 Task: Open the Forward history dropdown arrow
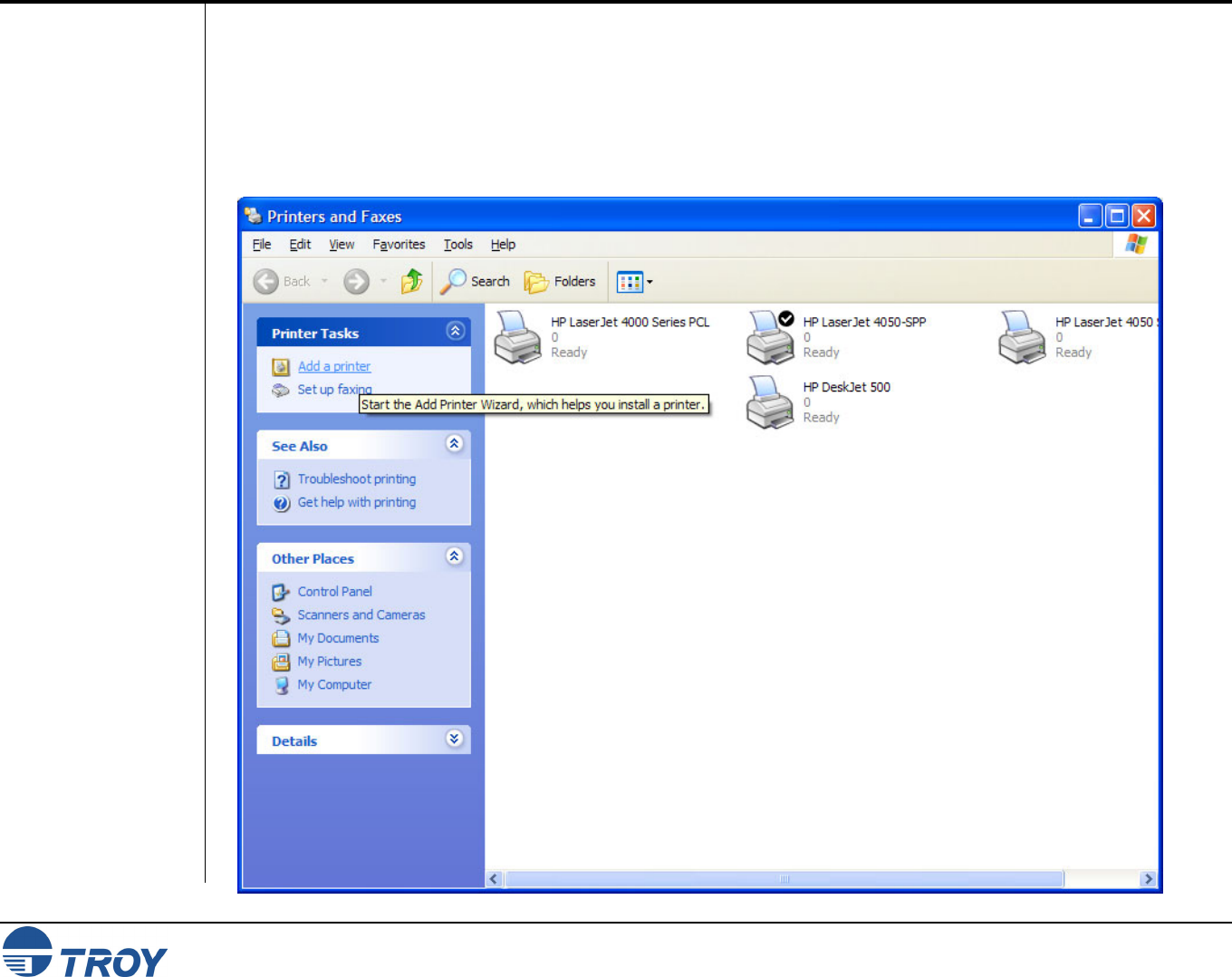pyautogui.click(x=383, y=281)
